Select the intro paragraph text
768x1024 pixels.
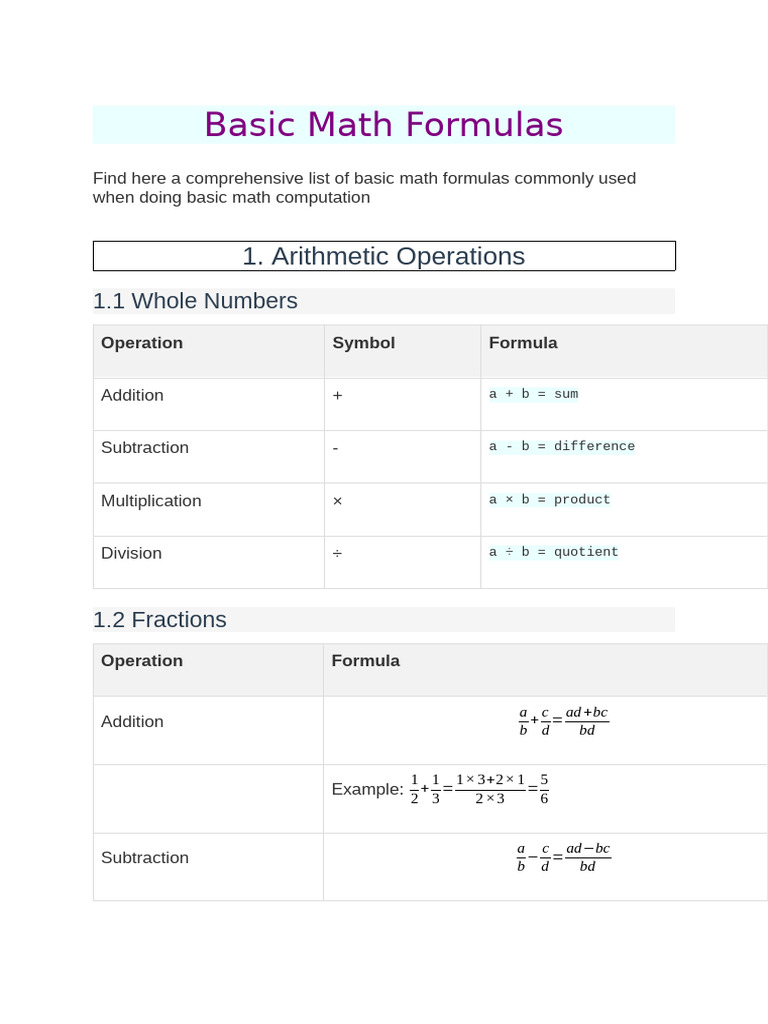(x=364, y=187)
